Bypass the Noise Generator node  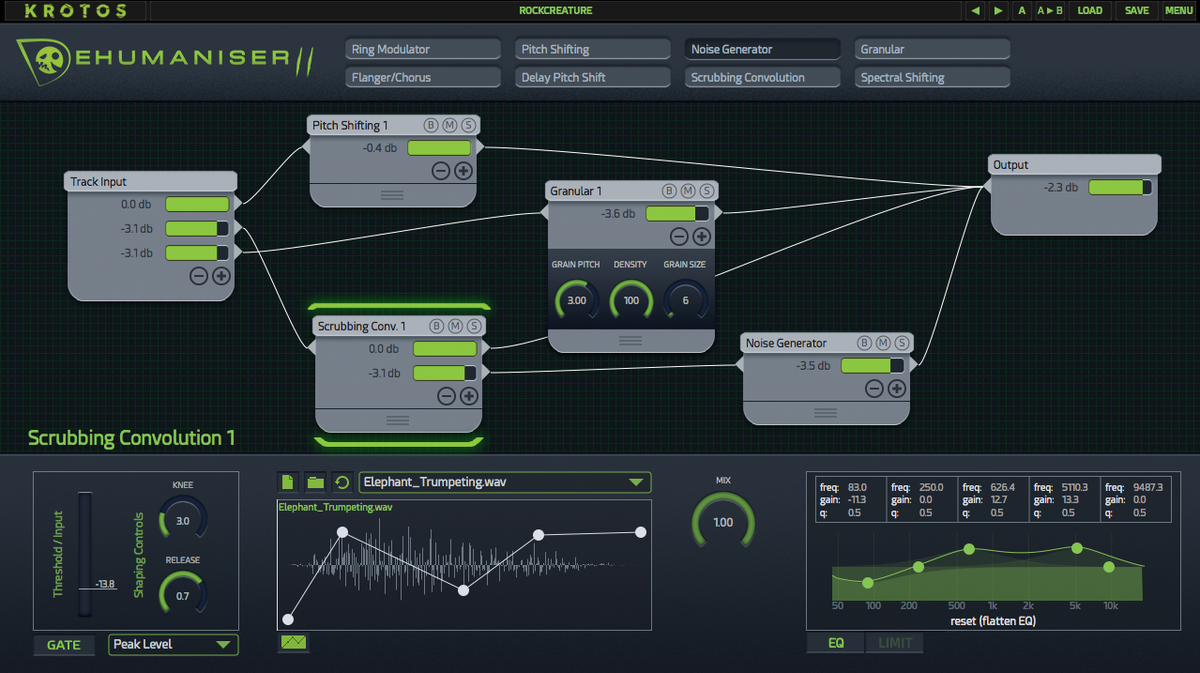(x=863, y=343)
